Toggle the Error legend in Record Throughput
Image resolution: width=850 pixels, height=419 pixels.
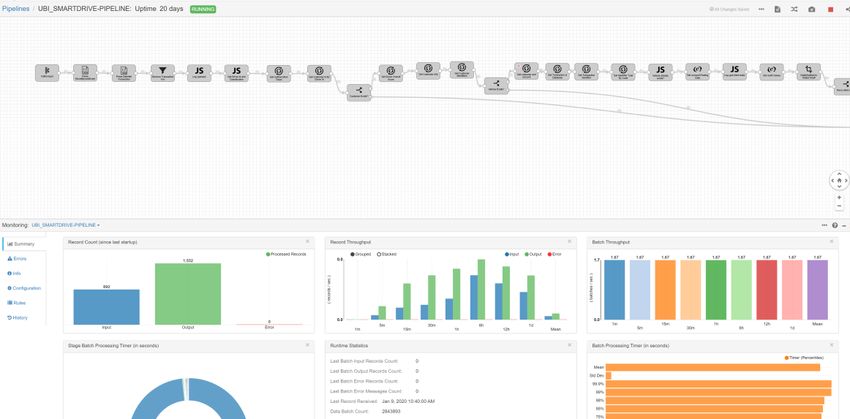pyautogui.click(x=555, y=254)
